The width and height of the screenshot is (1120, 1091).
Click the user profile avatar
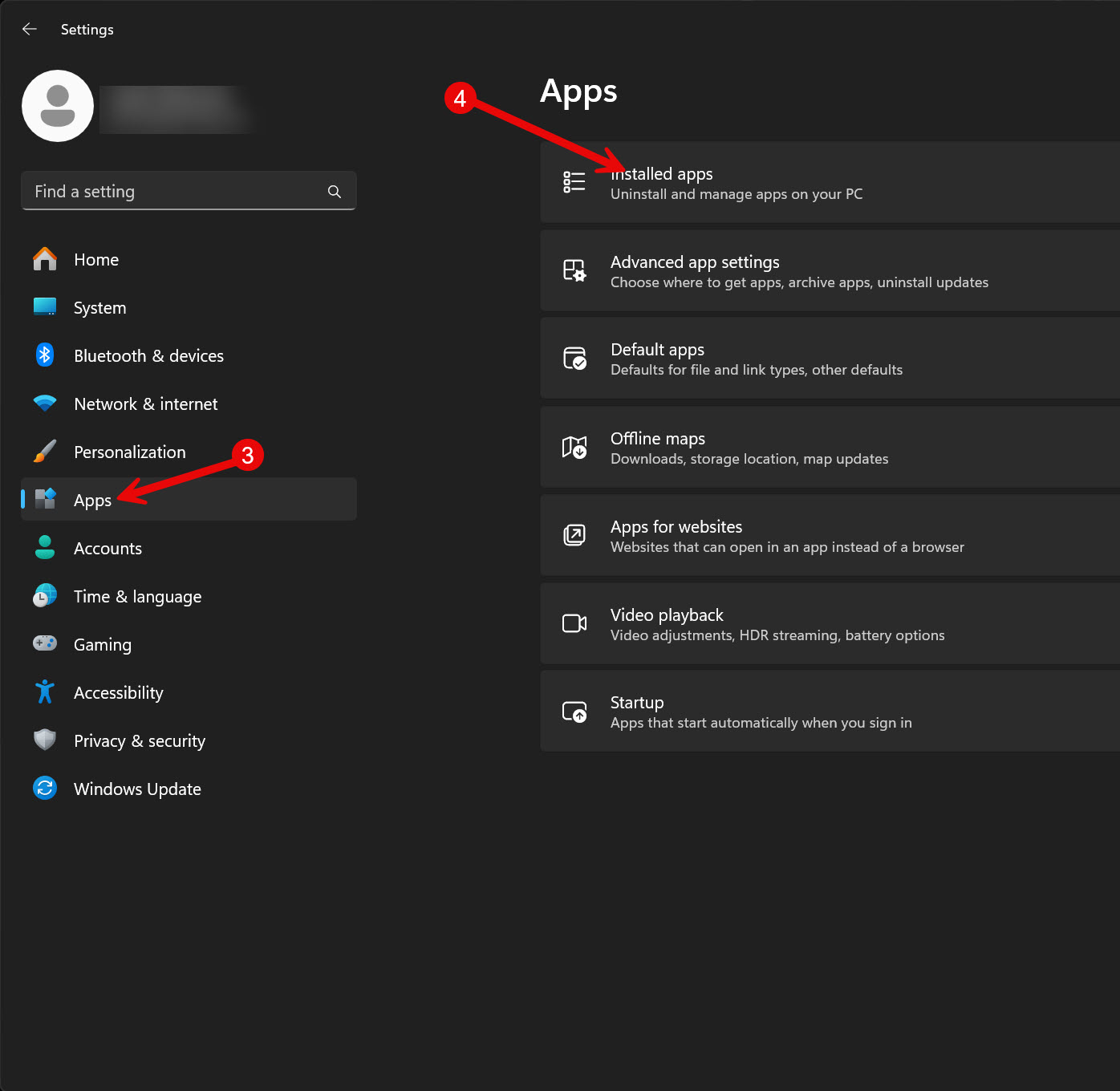[x=58, y=106]
